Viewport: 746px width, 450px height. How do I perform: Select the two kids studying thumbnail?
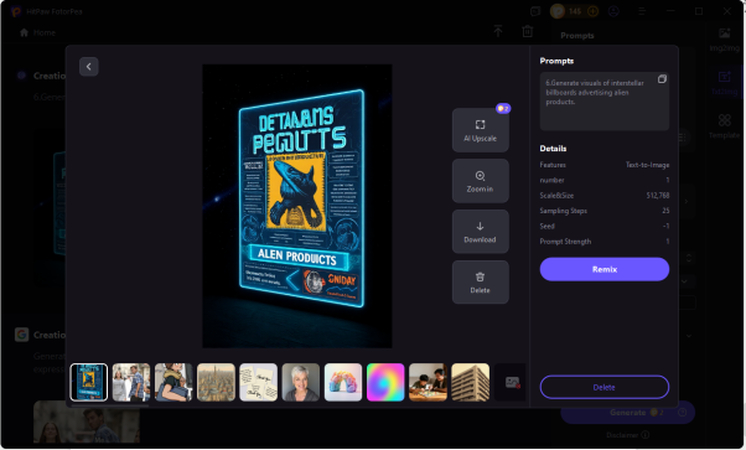pyautogui.click(x=428, y=382)
